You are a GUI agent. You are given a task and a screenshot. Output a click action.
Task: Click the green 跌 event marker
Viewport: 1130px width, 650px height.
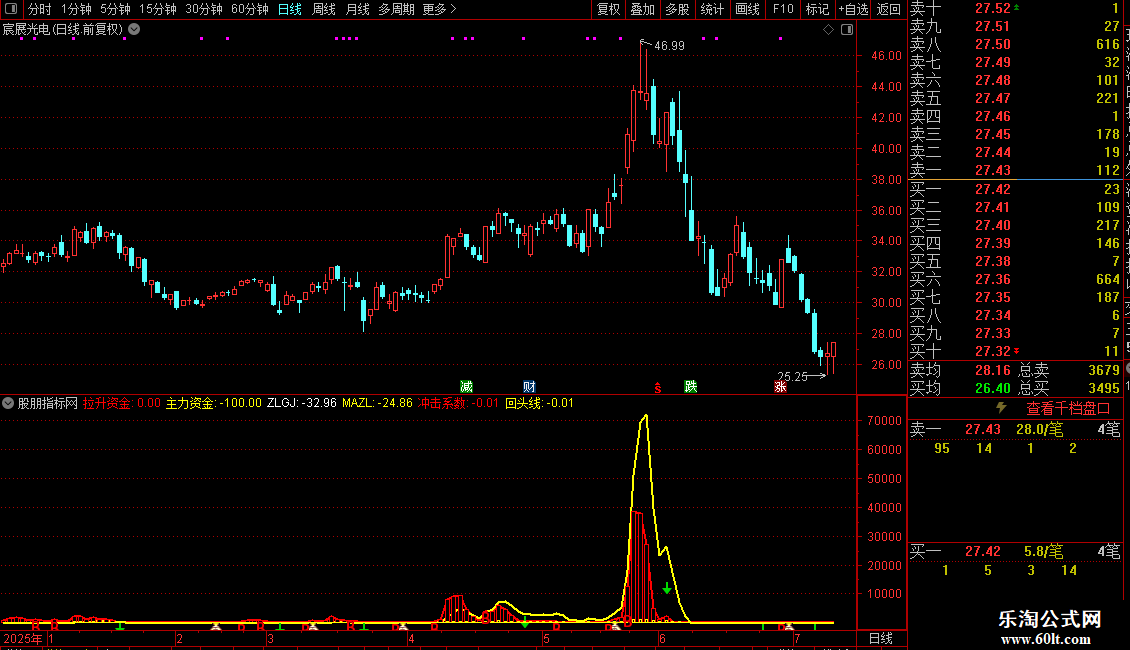coord(690,387)
